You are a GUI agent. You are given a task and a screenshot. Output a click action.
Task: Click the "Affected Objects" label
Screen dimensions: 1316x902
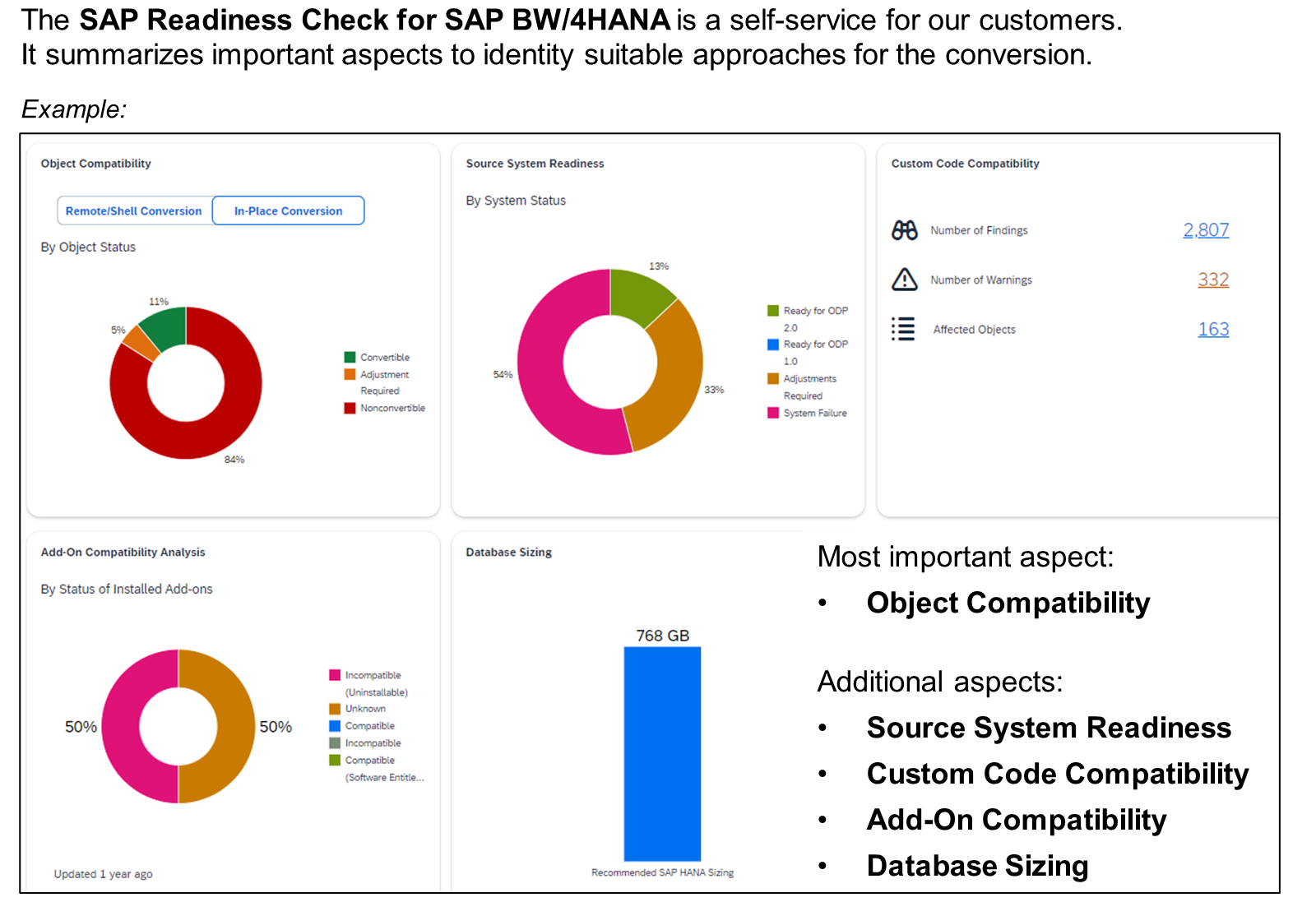[974, 330]
